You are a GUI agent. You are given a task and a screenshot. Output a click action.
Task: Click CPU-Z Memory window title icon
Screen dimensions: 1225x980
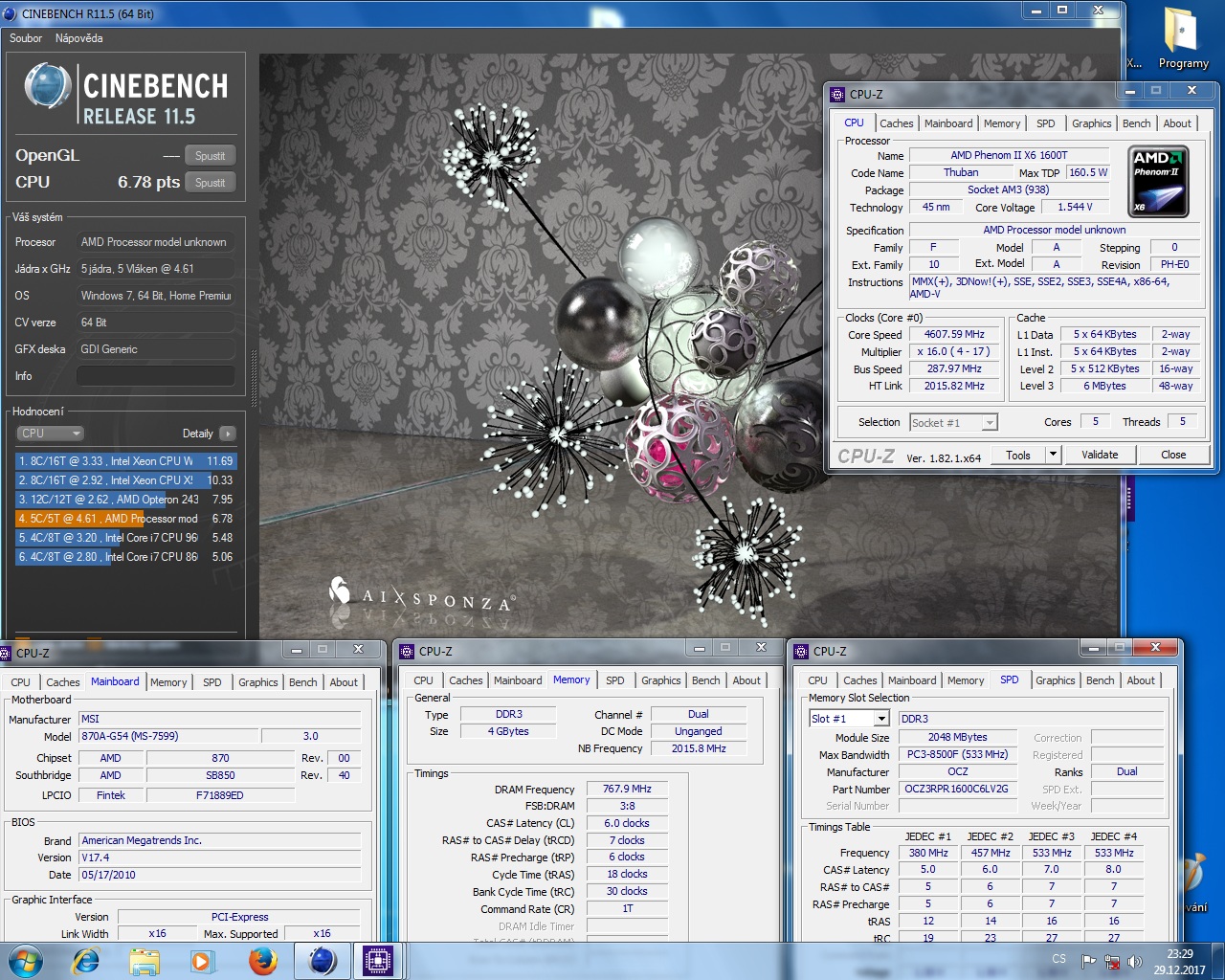click(407, 651)
